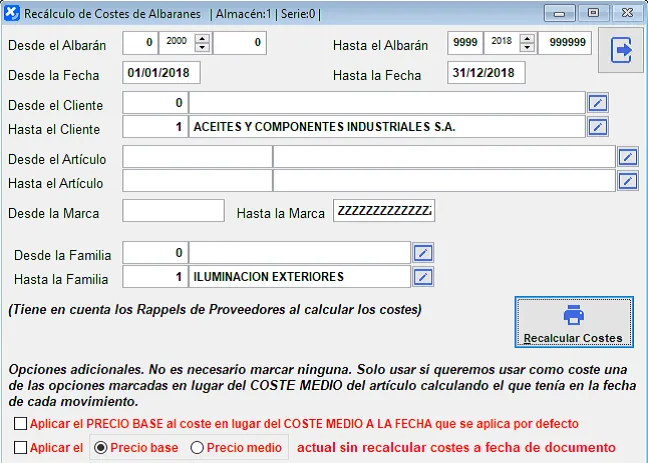Open lookup for Hasta el Cliente
This screenshot has height=463, width=648.
coord(597,127)
